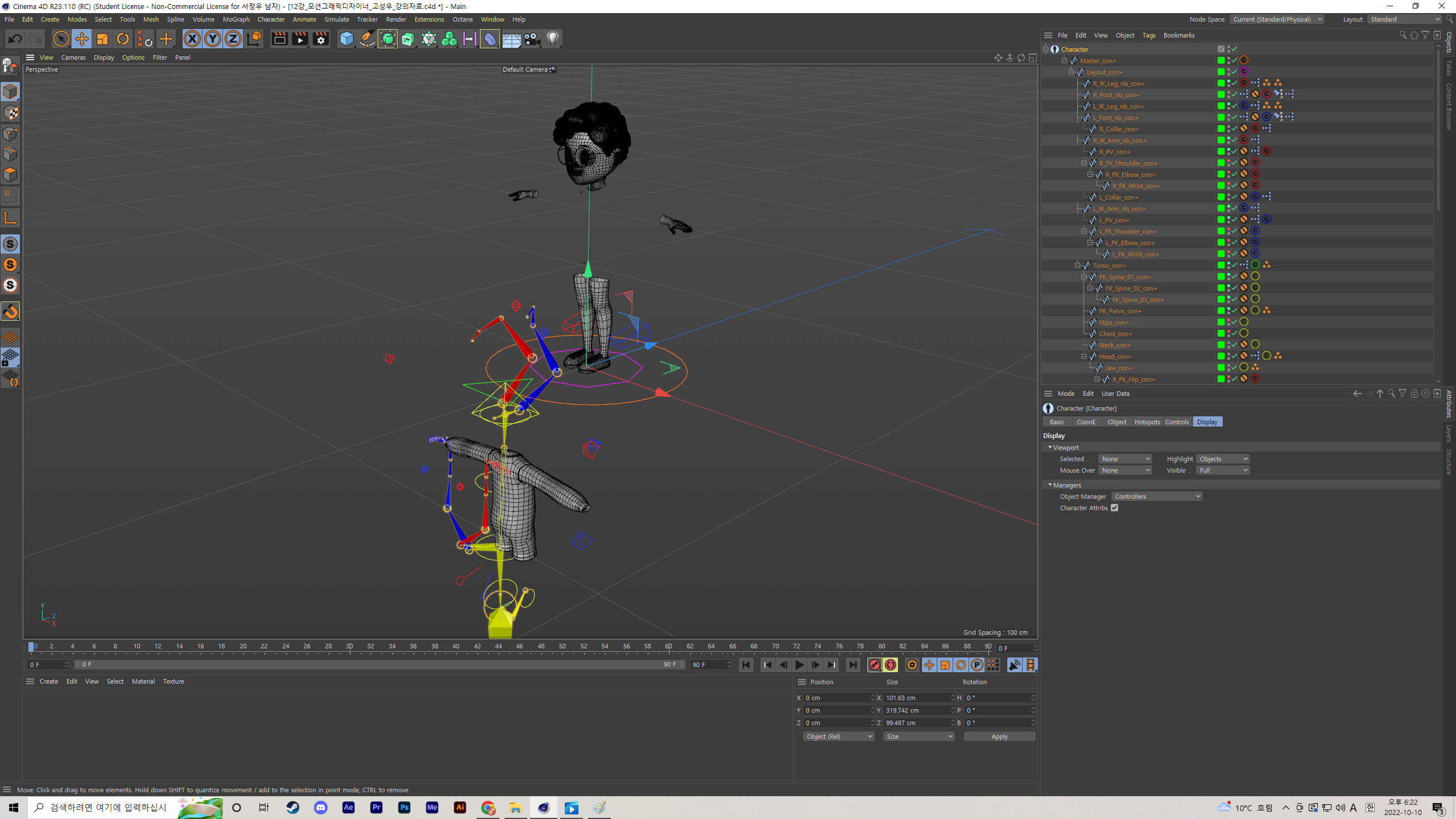Click the Record Active Objects key icon
Screen dimensions: 1456x819
coord(875,664)
